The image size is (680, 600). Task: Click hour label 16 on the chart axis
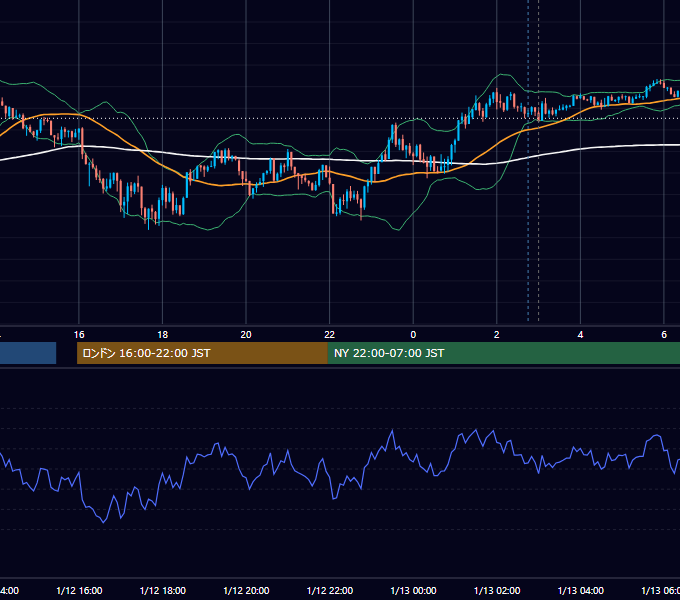pyautogui.click(x=79, y=335)
